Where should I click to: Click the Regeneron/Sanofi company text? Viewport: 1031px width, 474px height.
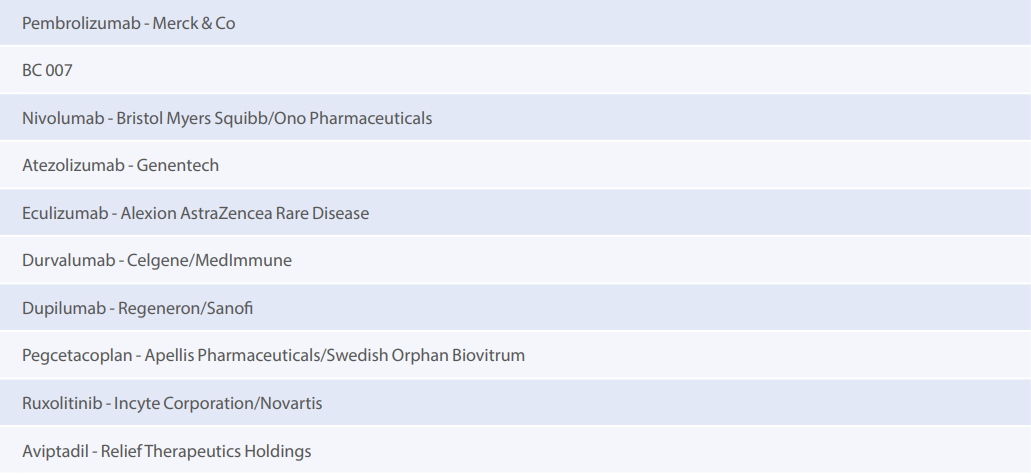pos(186,308)
